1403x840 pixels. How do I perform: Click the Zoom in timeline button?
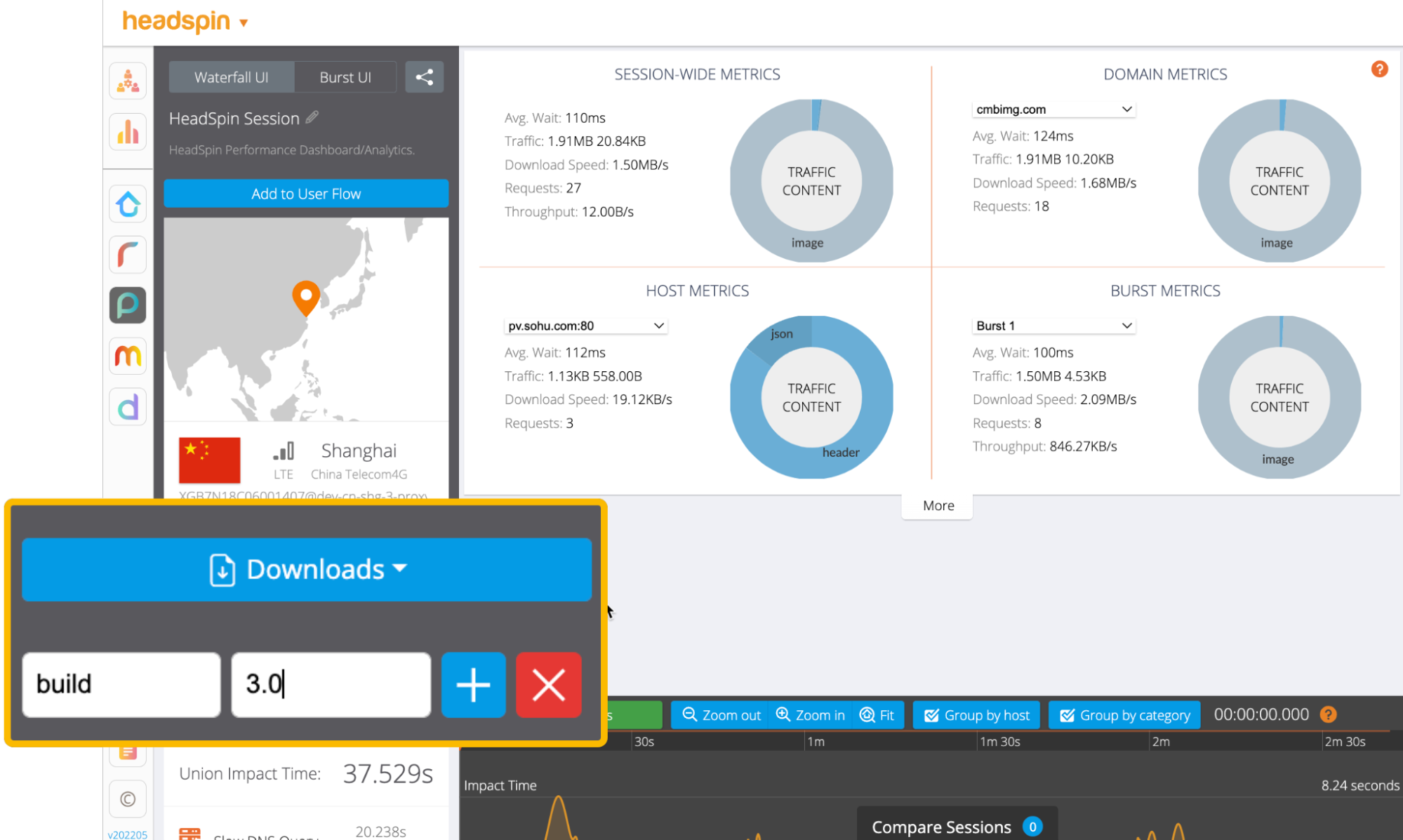point(810,714)
